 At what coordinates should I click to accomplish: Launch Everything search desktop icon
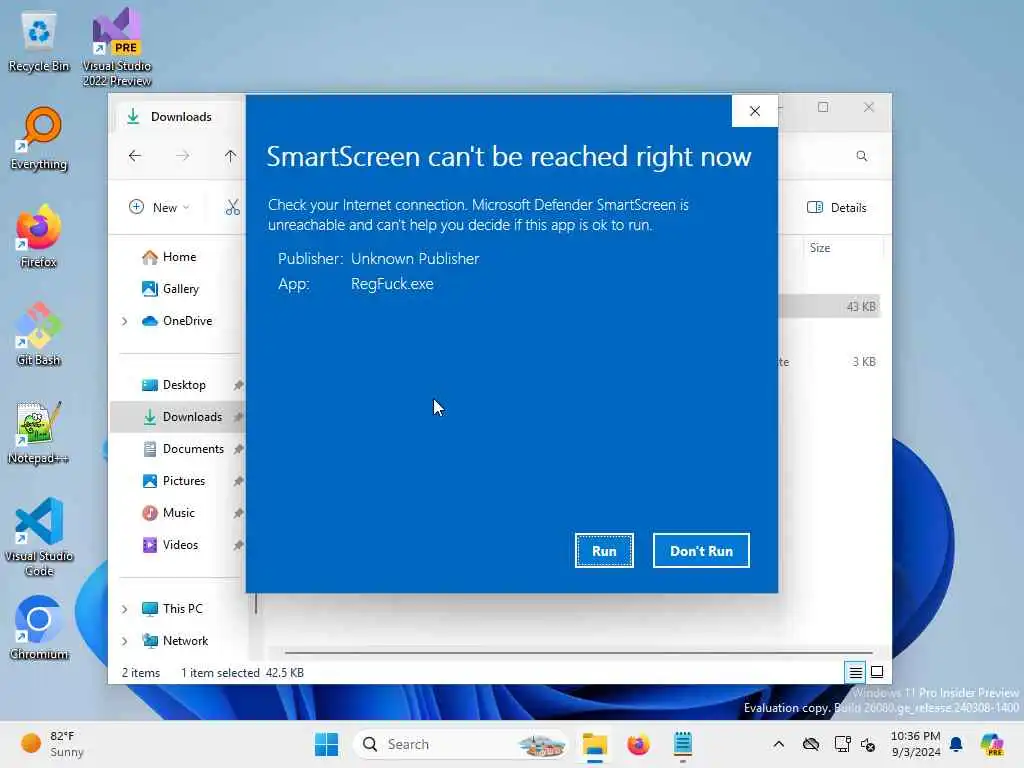(39, 139)
